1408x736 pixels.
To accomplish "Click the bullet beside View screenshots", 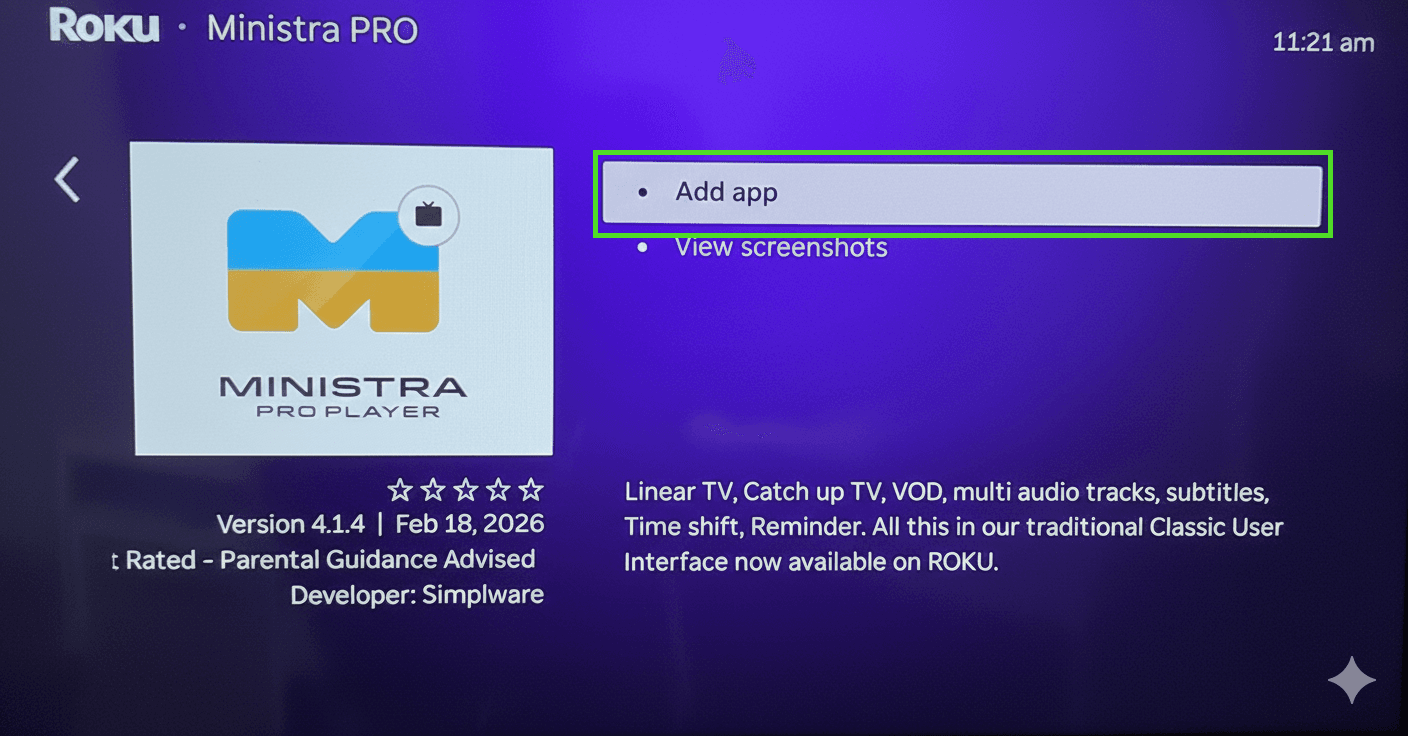I will (642, 248).
